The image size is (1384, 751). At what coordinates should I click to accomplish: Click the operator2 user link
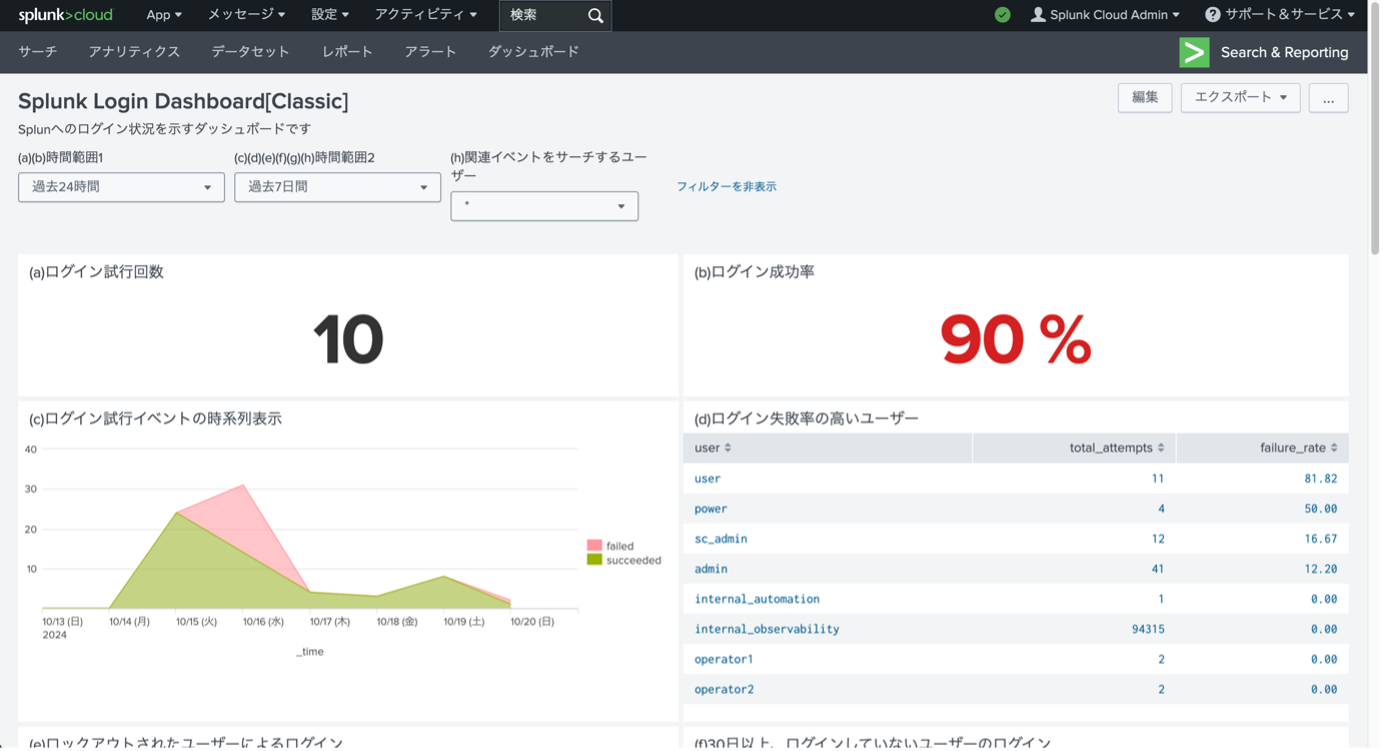coord(724,689)
